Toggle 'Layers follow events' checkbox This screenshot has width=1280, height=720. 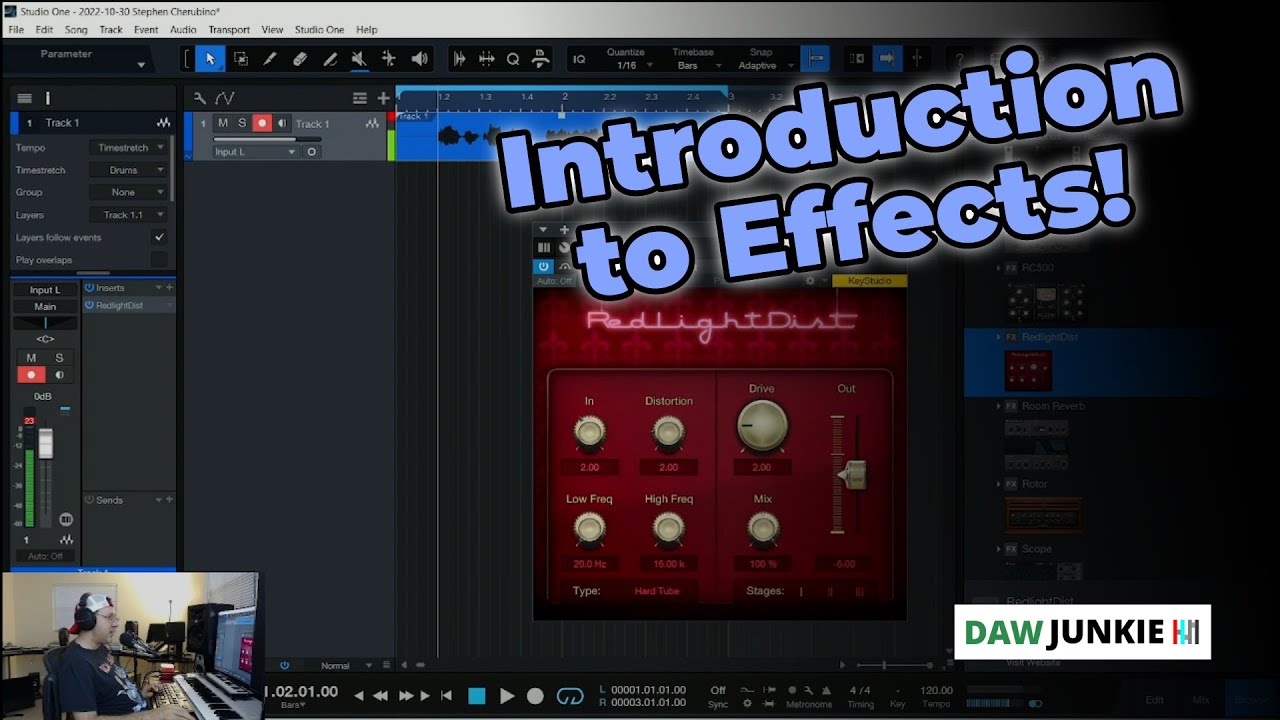pos(159,237)
